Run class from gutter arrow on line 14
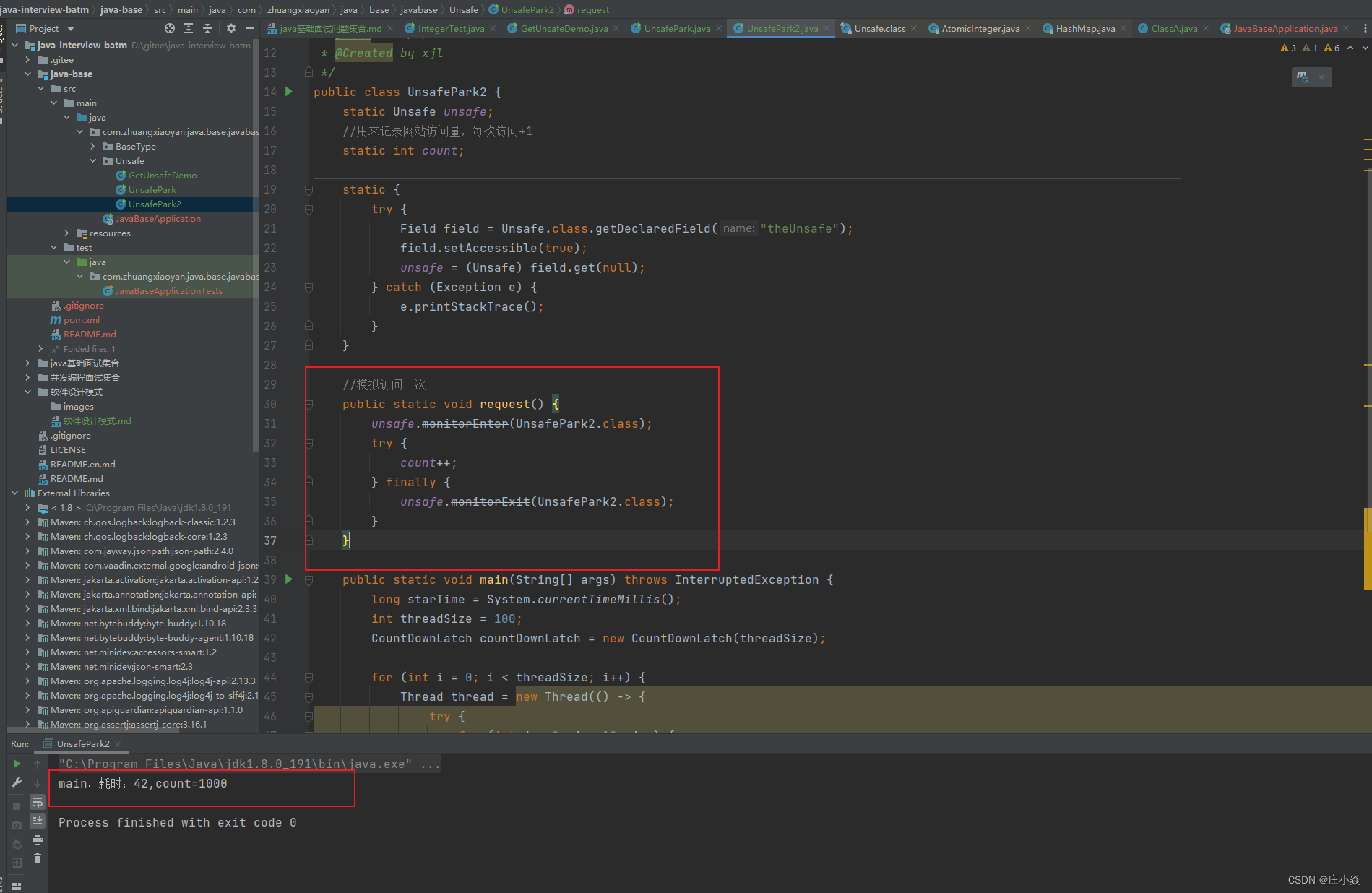This screenshot has width=1372, height=893. pos(289,92)
